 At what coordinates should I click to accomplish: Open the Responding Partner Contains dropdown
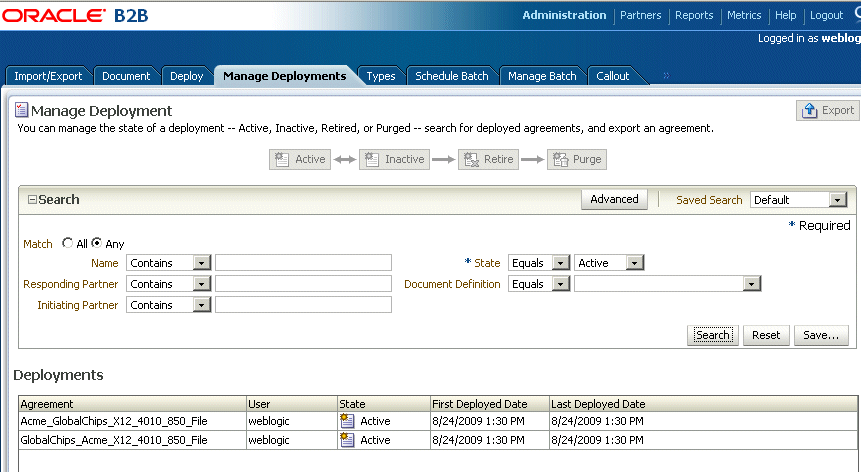click(169, 284)
